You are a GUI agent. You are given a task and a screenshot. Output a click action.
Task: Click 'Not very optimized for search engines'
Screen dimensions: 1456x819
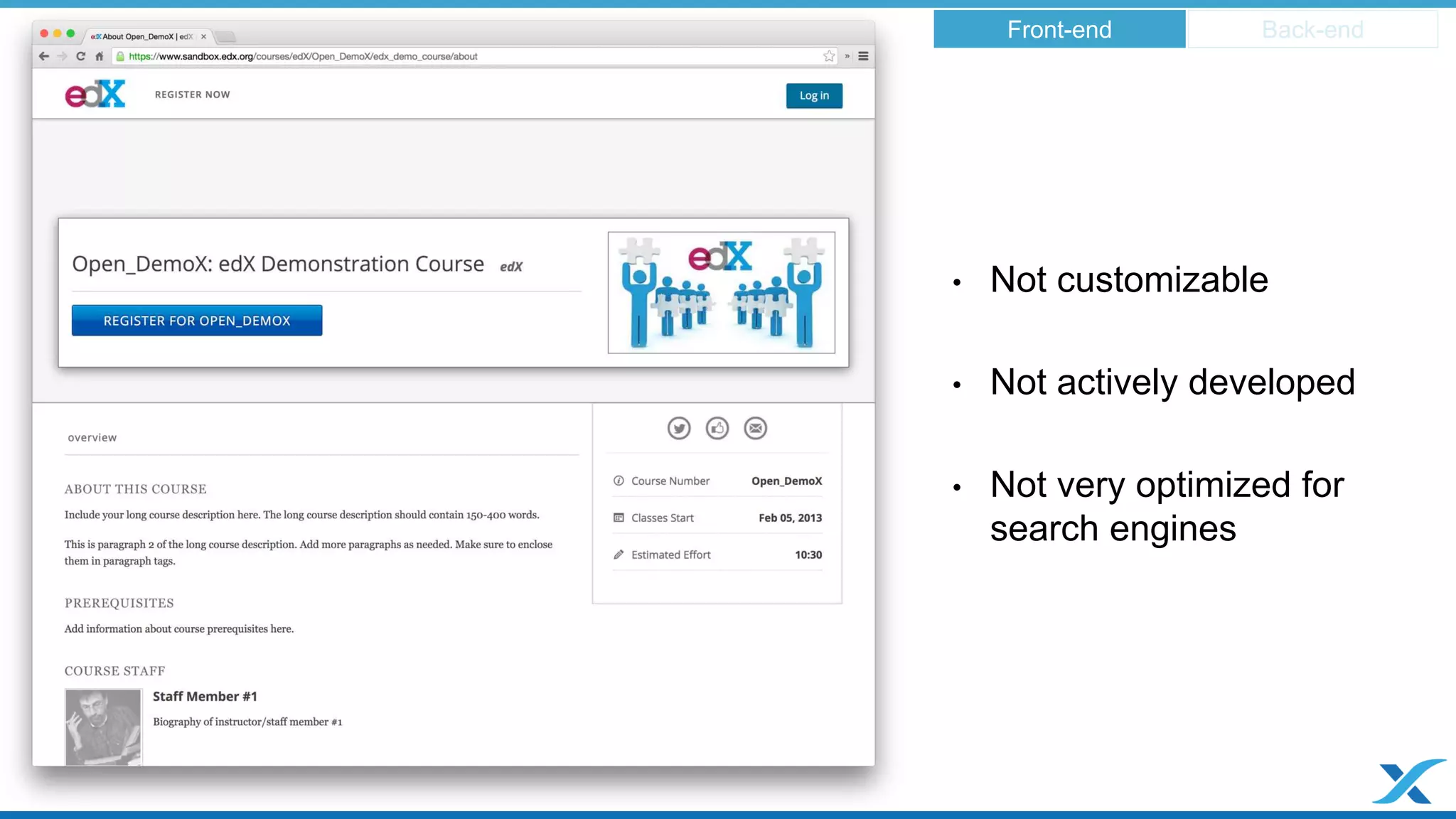click(x=1167, y=506)
